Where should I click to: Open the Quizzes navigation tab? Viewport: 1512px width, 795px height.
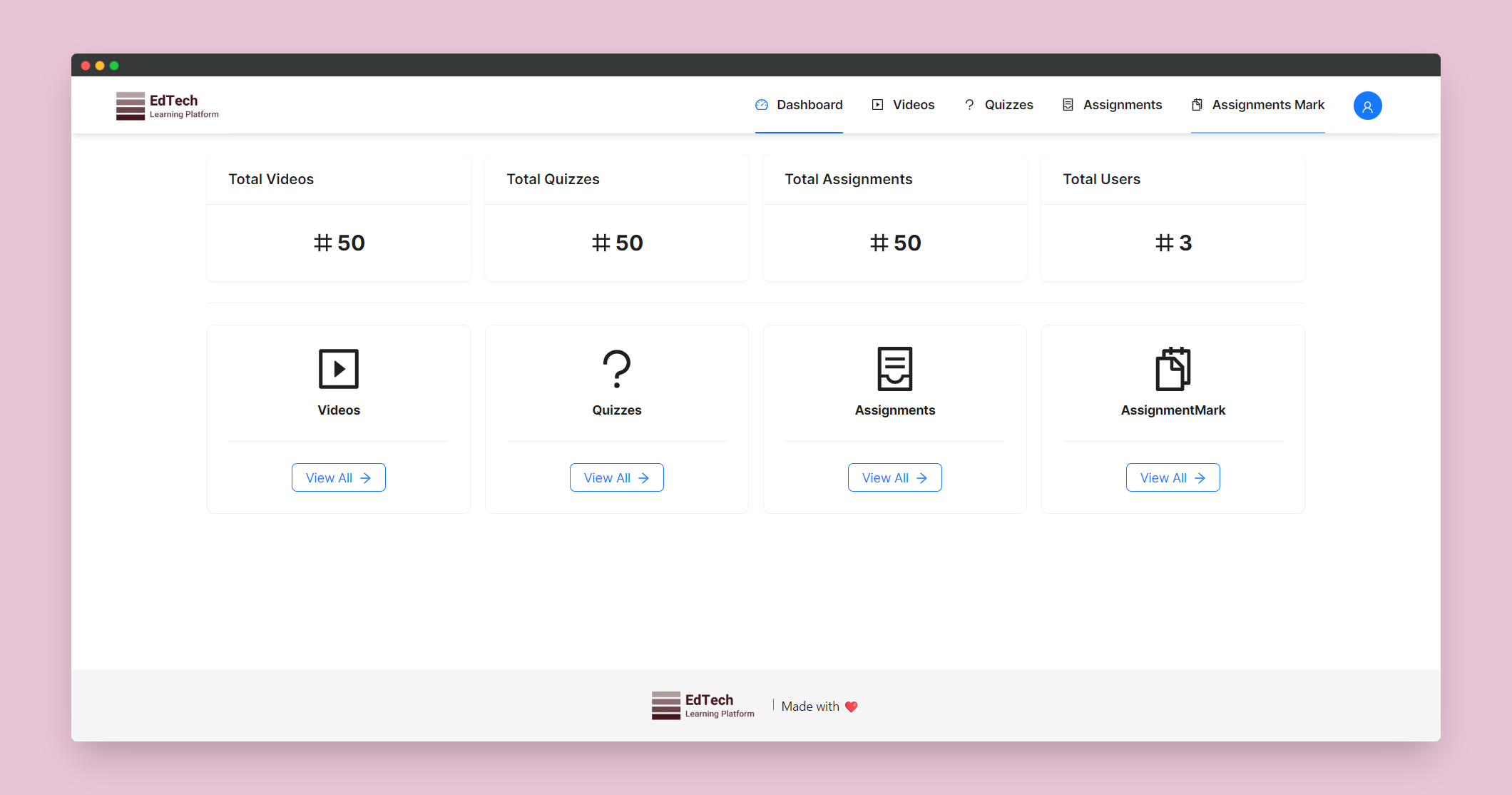pos(998,105)
